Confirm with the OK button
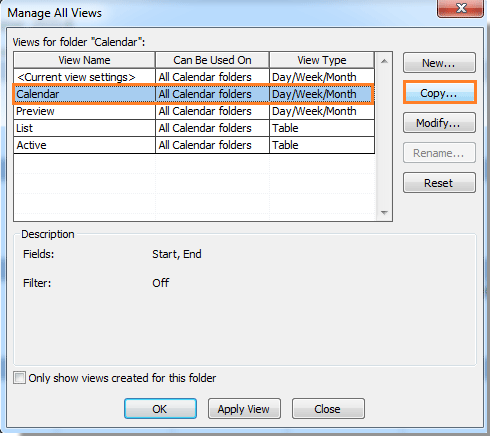 tap(160, 408)
